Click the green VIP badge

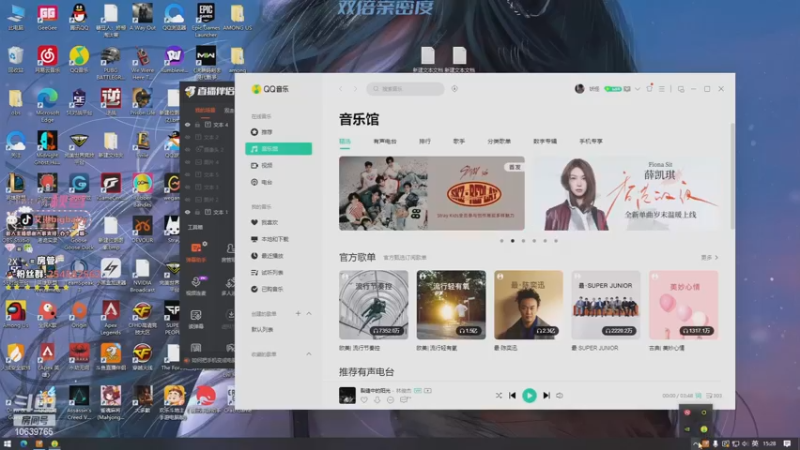(x=613, y=89)
